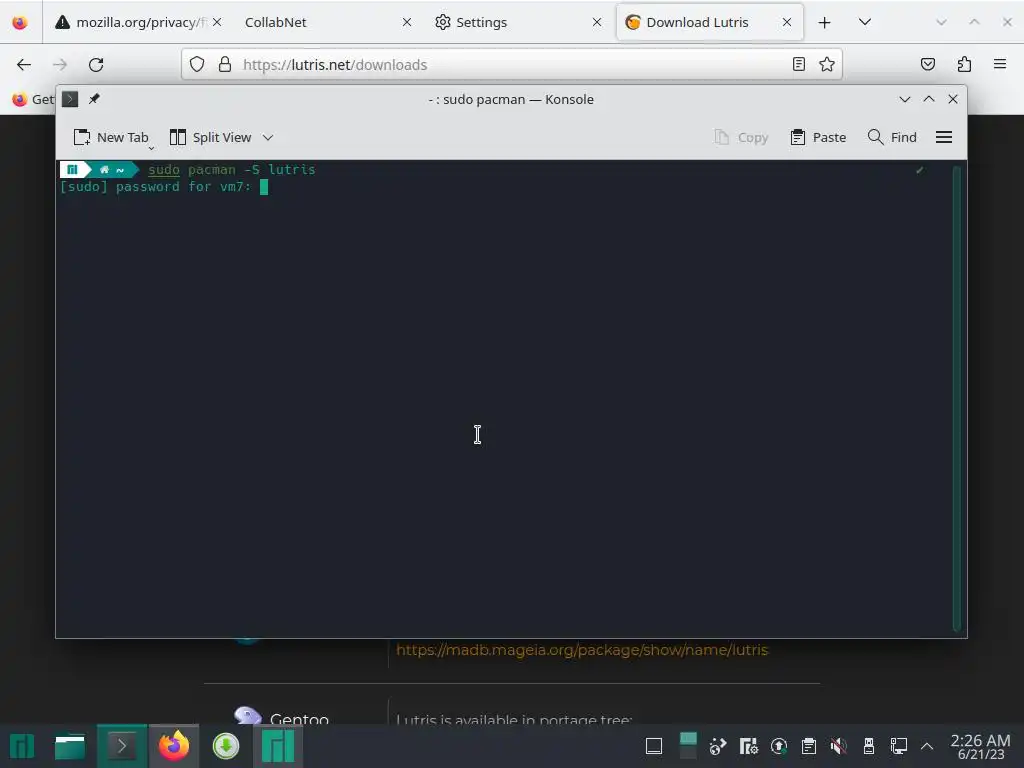This screenshot has height=768, width=1024.
Task: Show desktop via tray icon
Action: tap(654, 746)
